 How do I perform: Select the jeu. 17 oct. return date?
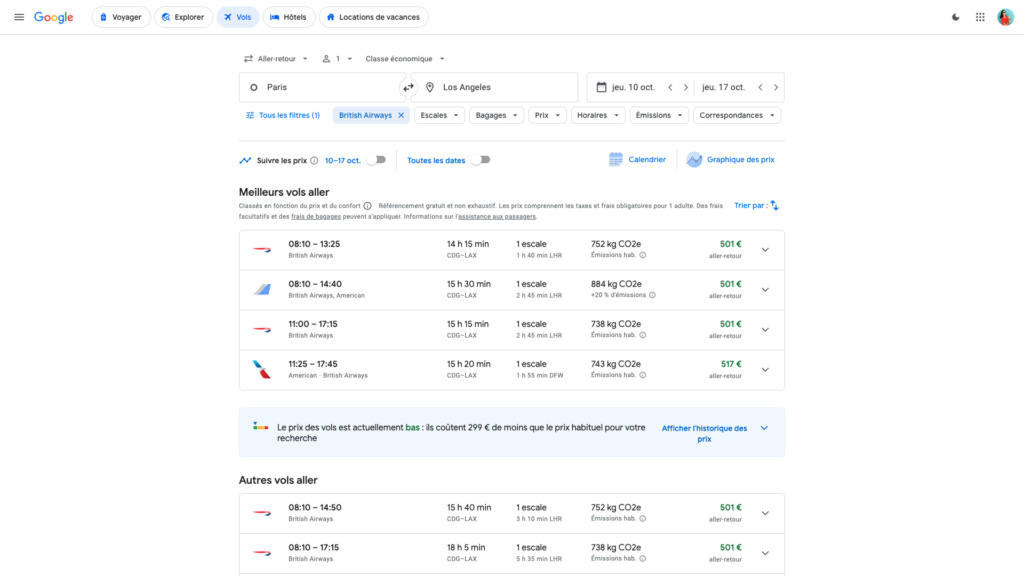pos(723,88)
